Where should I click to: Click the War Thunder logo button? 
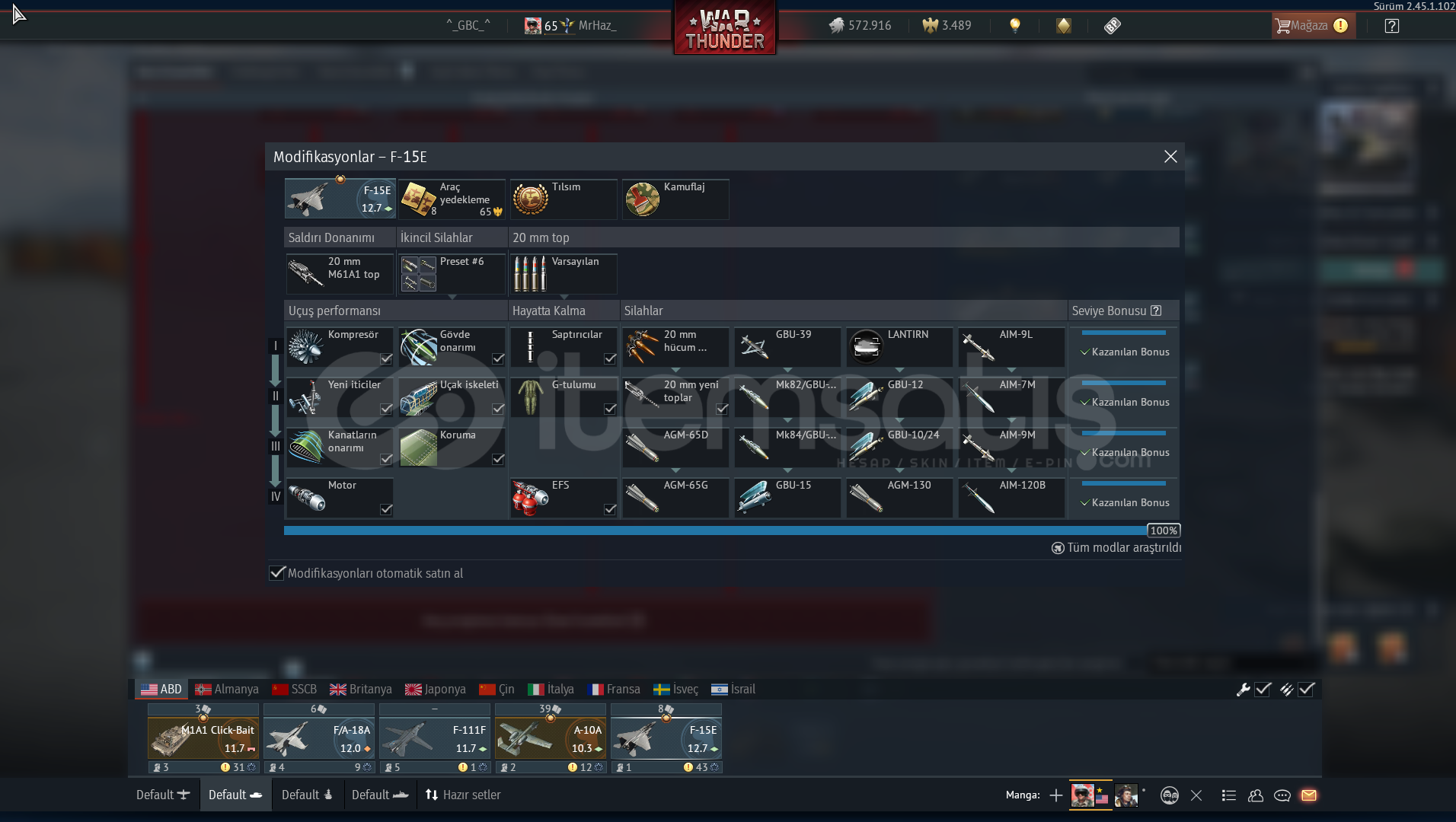click(x=725, y=27)
